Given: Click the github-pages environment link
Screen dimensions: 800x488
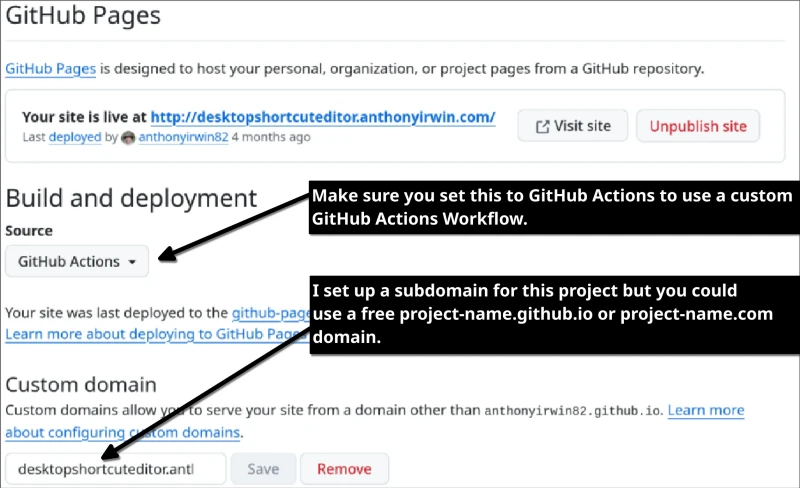Looking at the screenshot, I should [x=268, y=313].
